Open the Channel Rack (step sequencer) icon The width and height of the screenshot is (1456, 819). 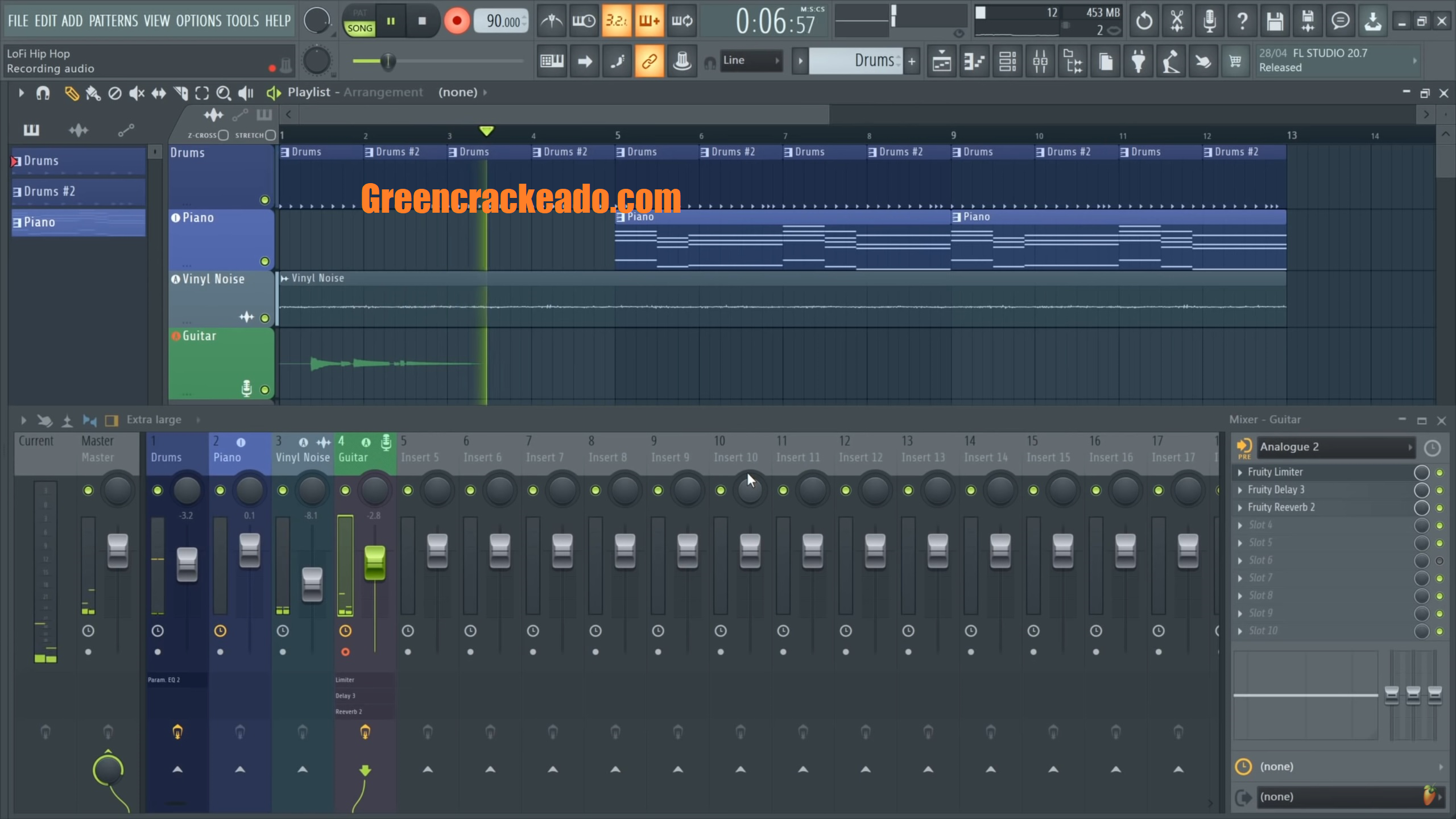pyautogui.click(x=1007, y=61)
